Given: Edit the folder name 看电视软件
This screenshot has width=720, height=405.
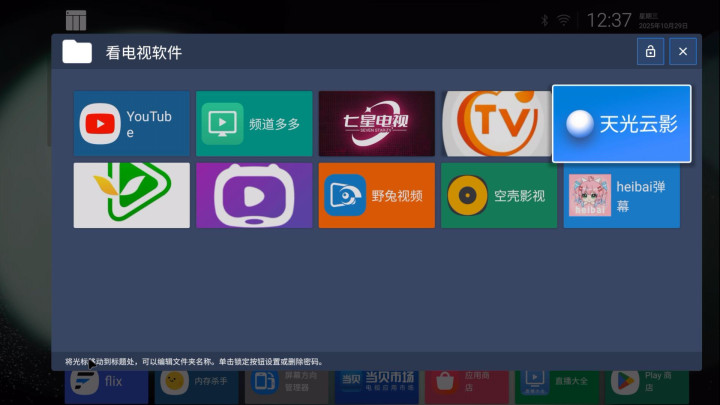Looking at the screenshot, I should click(x=144, y=52).
